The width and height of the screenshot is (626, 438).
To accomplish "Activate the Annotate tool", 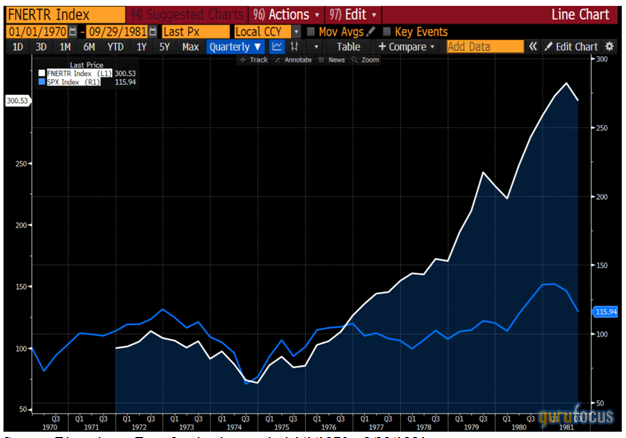I will point(293,60).
